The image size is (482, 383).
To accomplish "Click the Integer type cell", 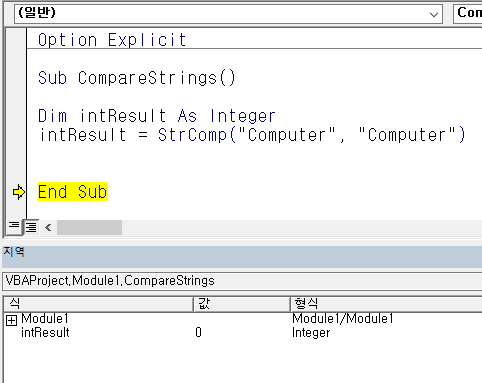I will pyautogui.click(x=311, y=333).
